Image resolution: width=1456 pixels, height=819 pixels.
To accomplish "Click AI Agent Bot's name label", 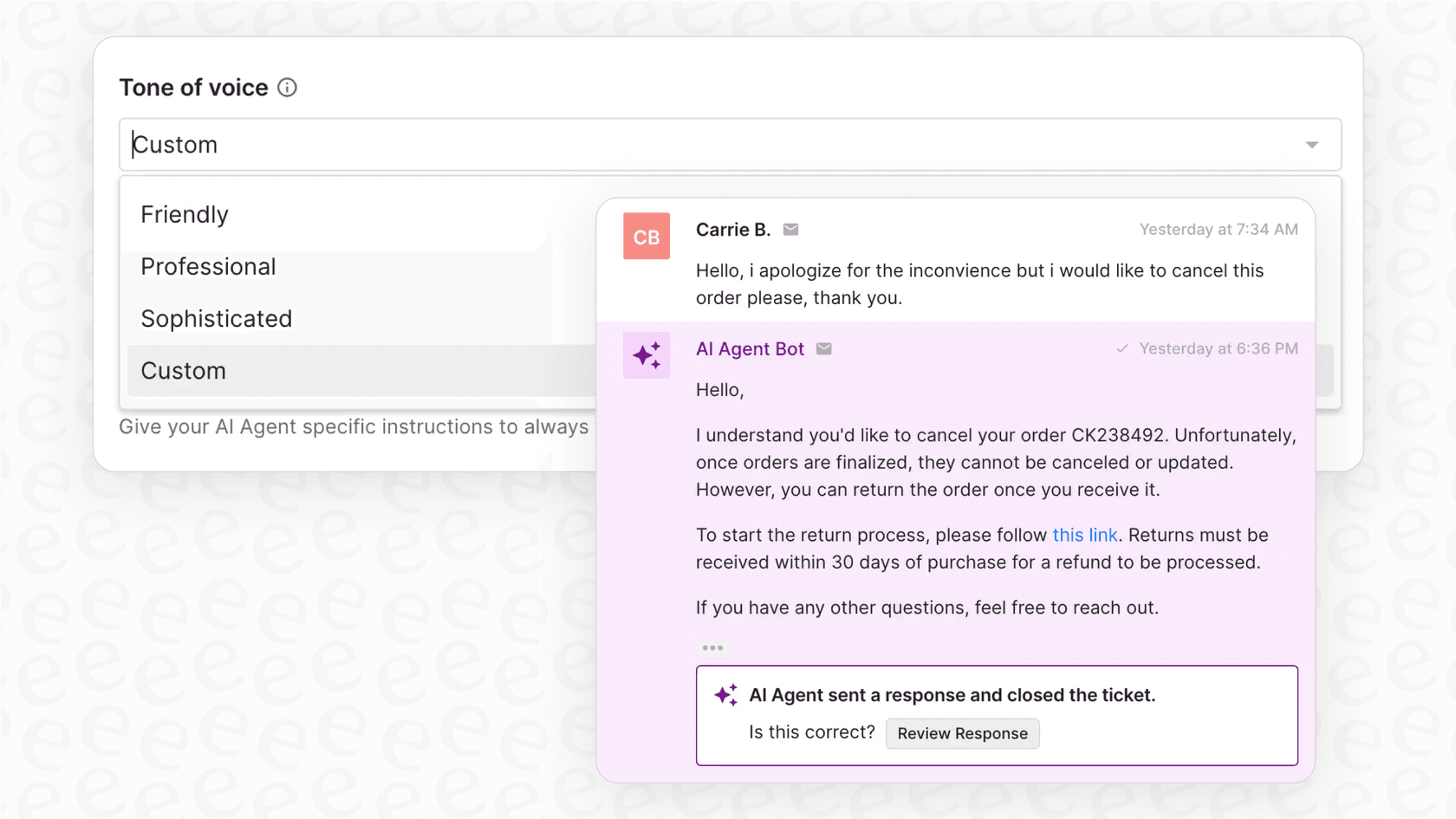I will click(750, 348).
